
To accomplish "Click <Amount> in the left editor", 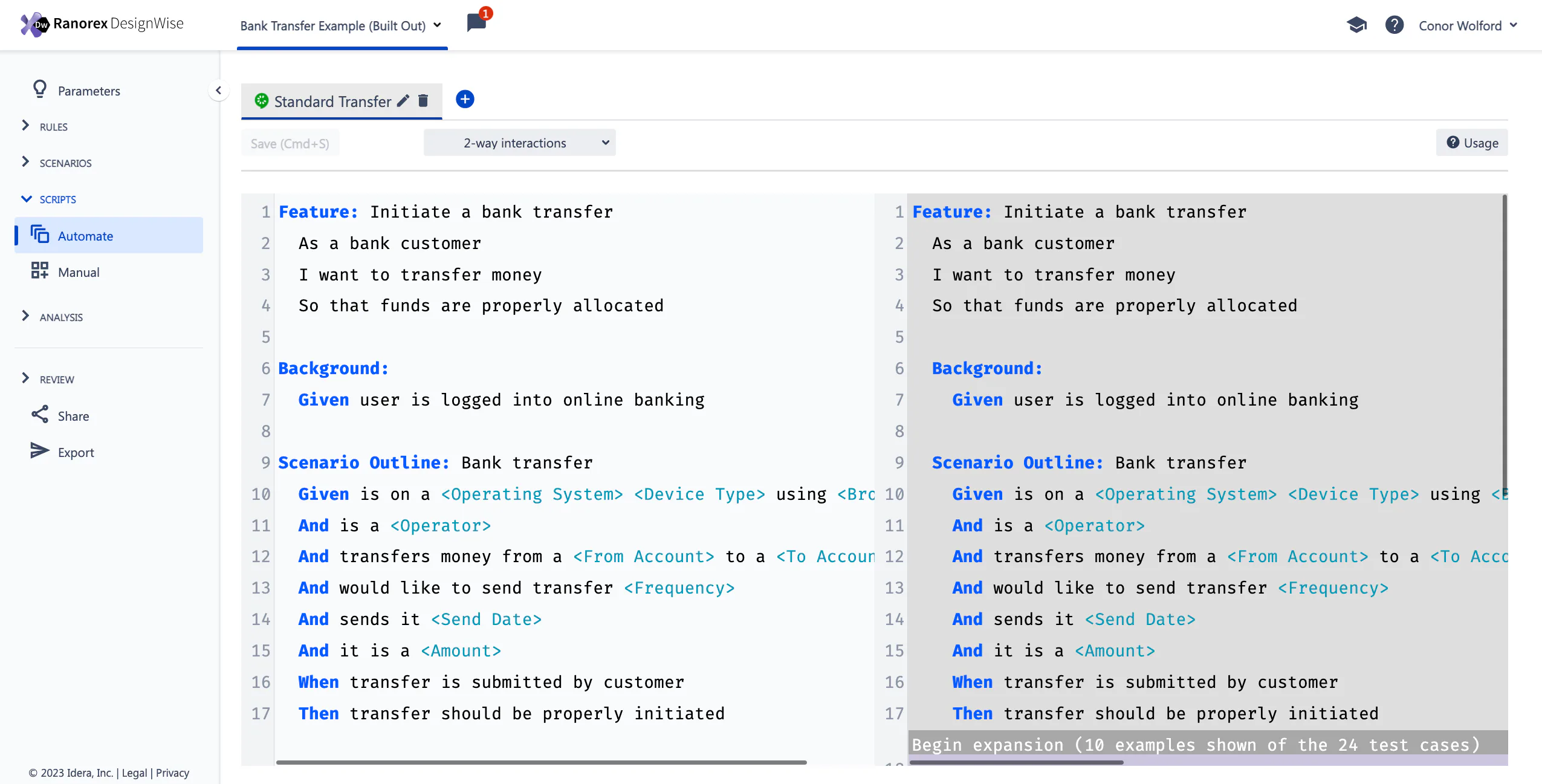I will pyautogui.click(x=461, y=650).
